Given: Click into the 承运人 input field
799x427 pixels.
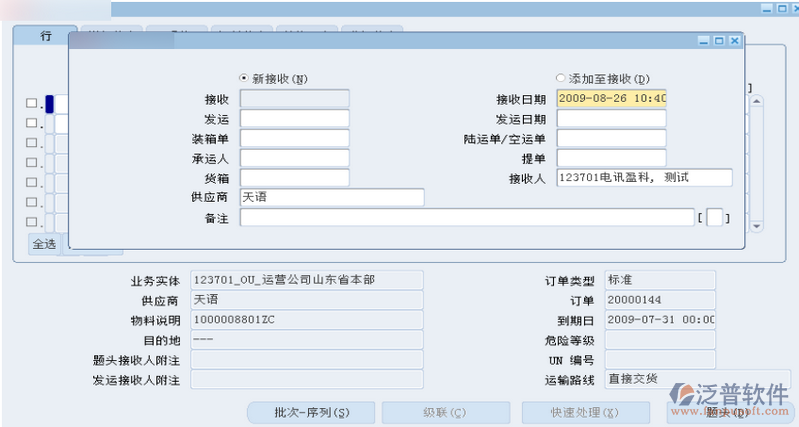Looking at the screenshot, I should coord(295,158).
